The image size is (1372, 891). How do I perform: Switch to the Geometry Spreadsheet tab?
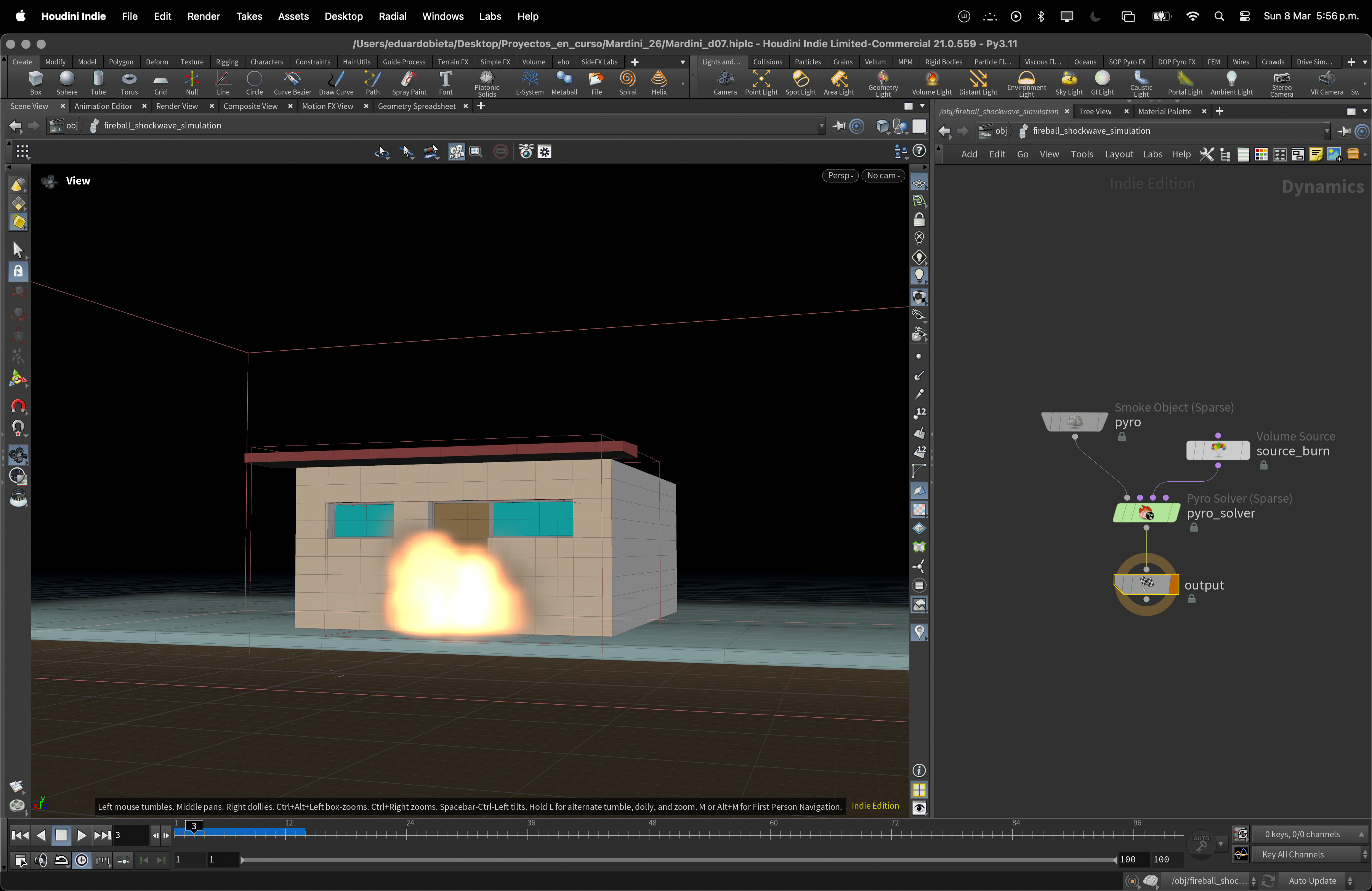tap(416, 106)
